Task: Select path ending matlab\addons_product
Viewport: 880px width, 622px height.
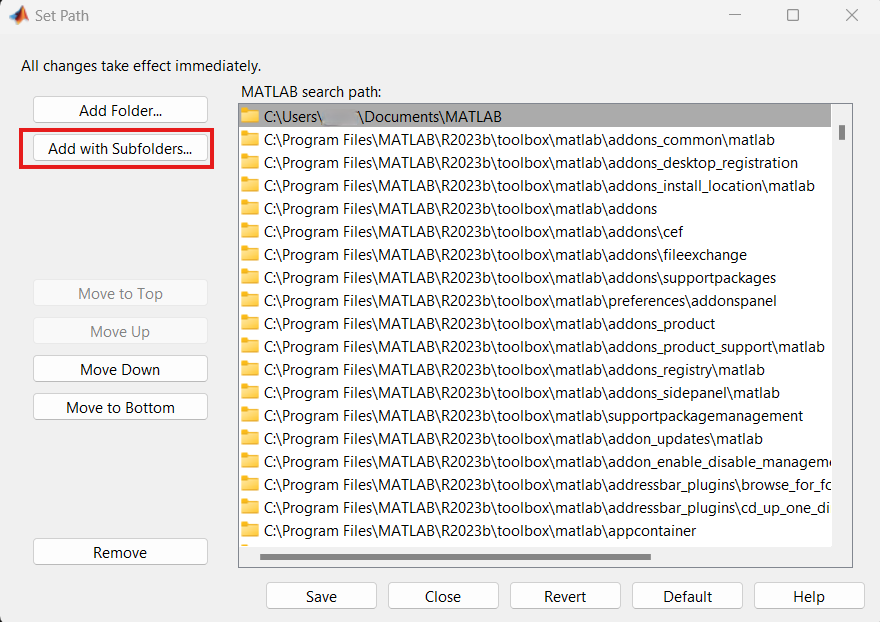Action: click(535, 323)
